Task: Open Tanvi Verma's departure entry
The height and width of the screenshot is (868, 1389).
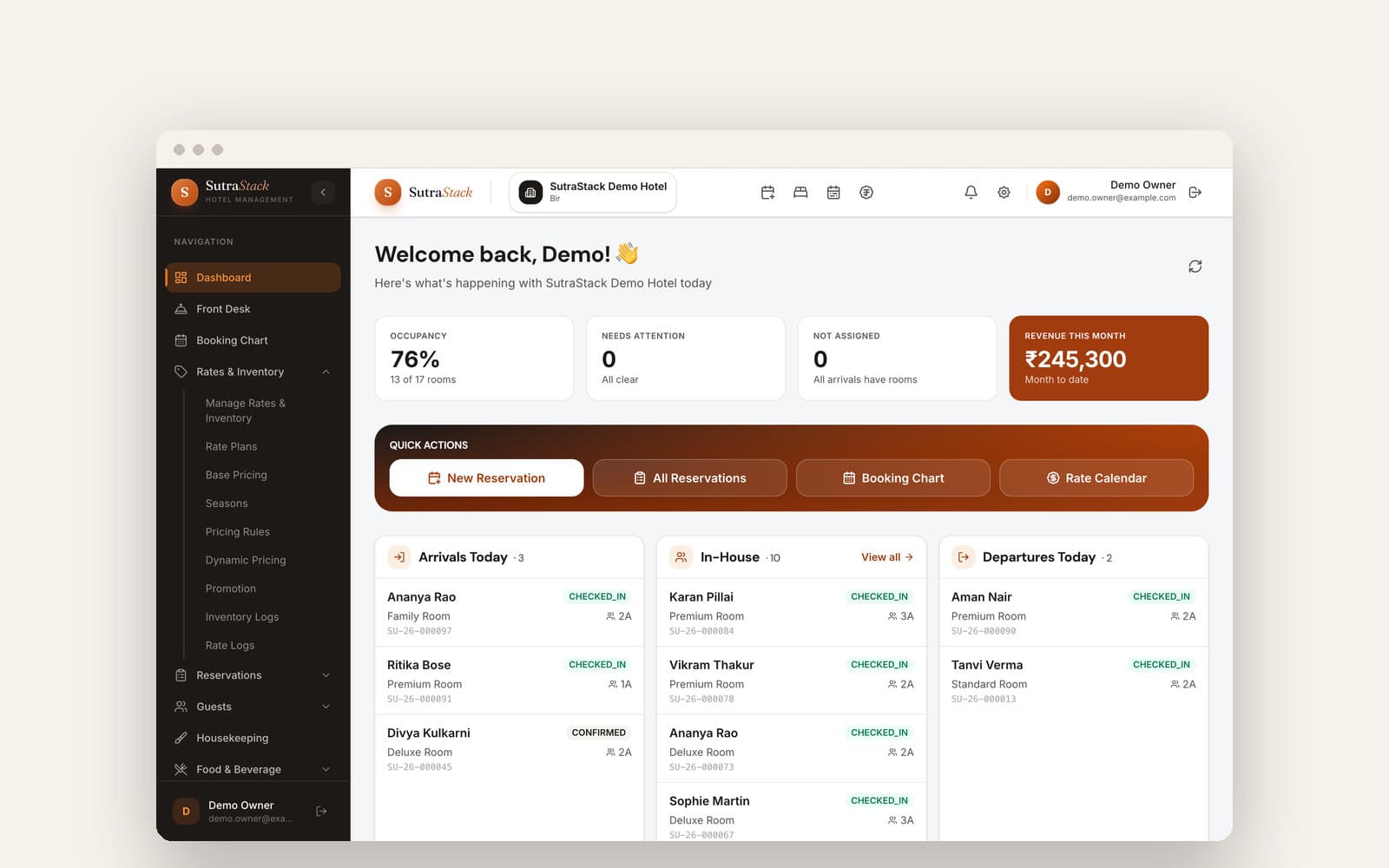Action: pos(1074,681)
